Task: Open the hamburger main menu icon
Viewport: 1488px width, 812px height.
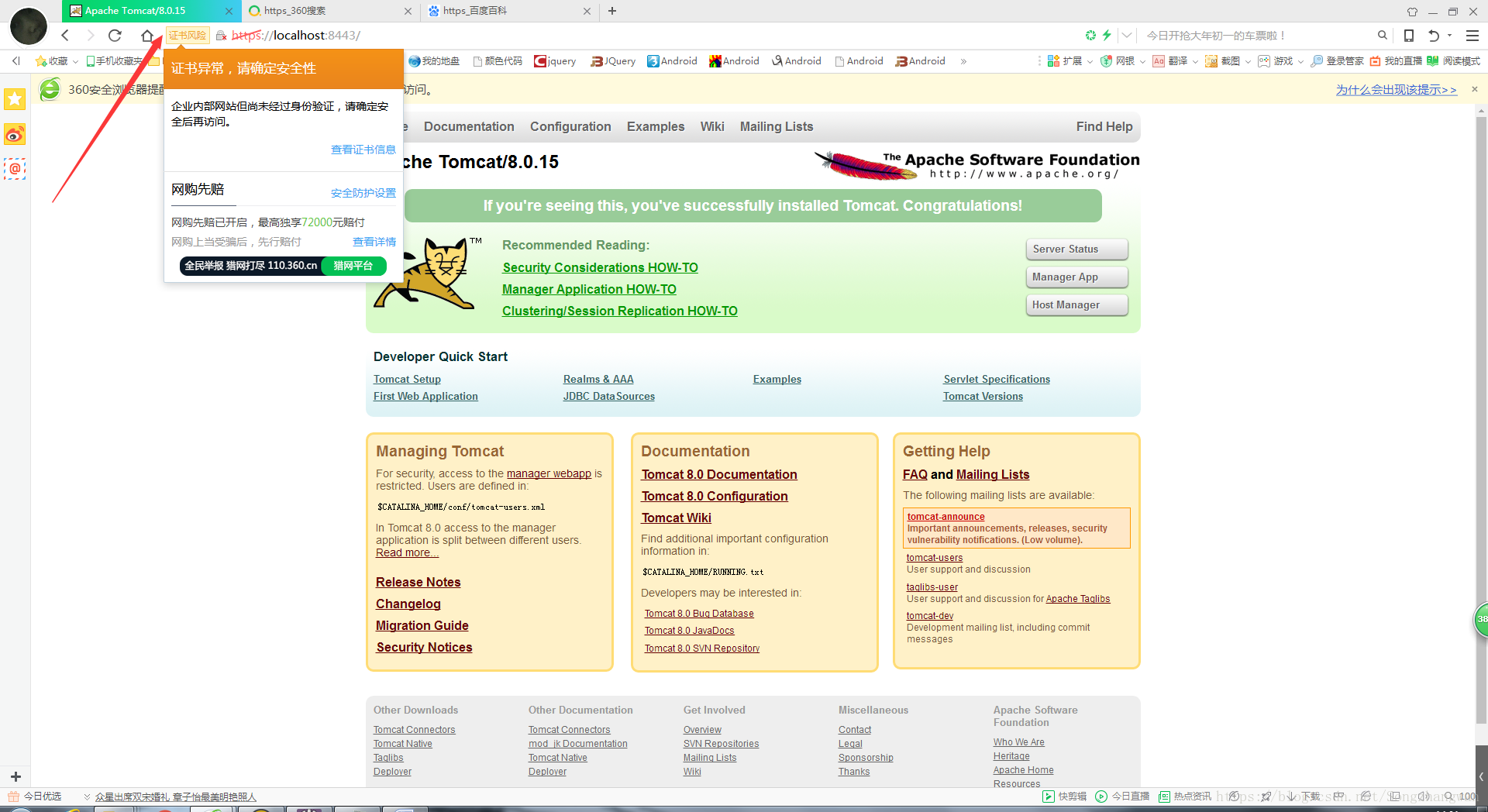Action: (1472, 36)
